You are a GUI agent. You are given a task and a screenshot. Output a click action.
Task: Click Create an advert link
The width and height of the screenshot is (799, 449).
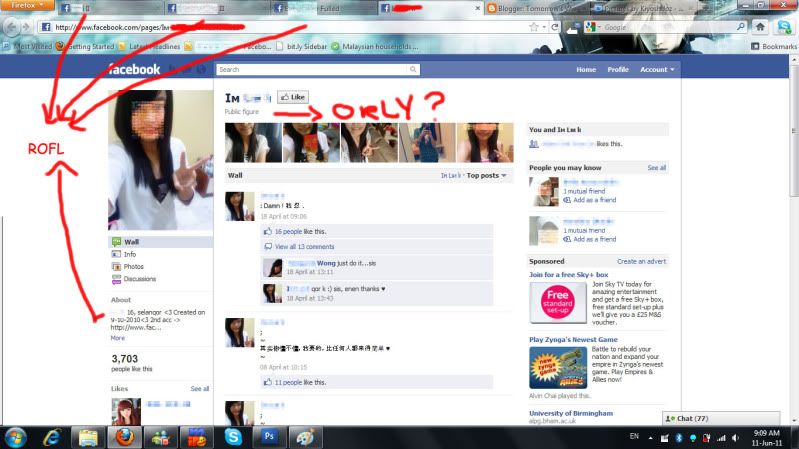(x=642, y=261)
